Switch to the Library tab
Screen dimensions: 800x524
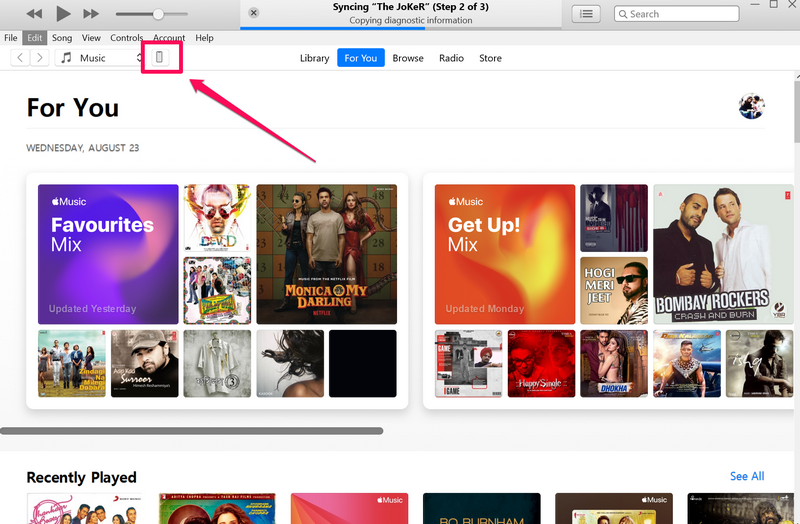(x=314, y=58)
